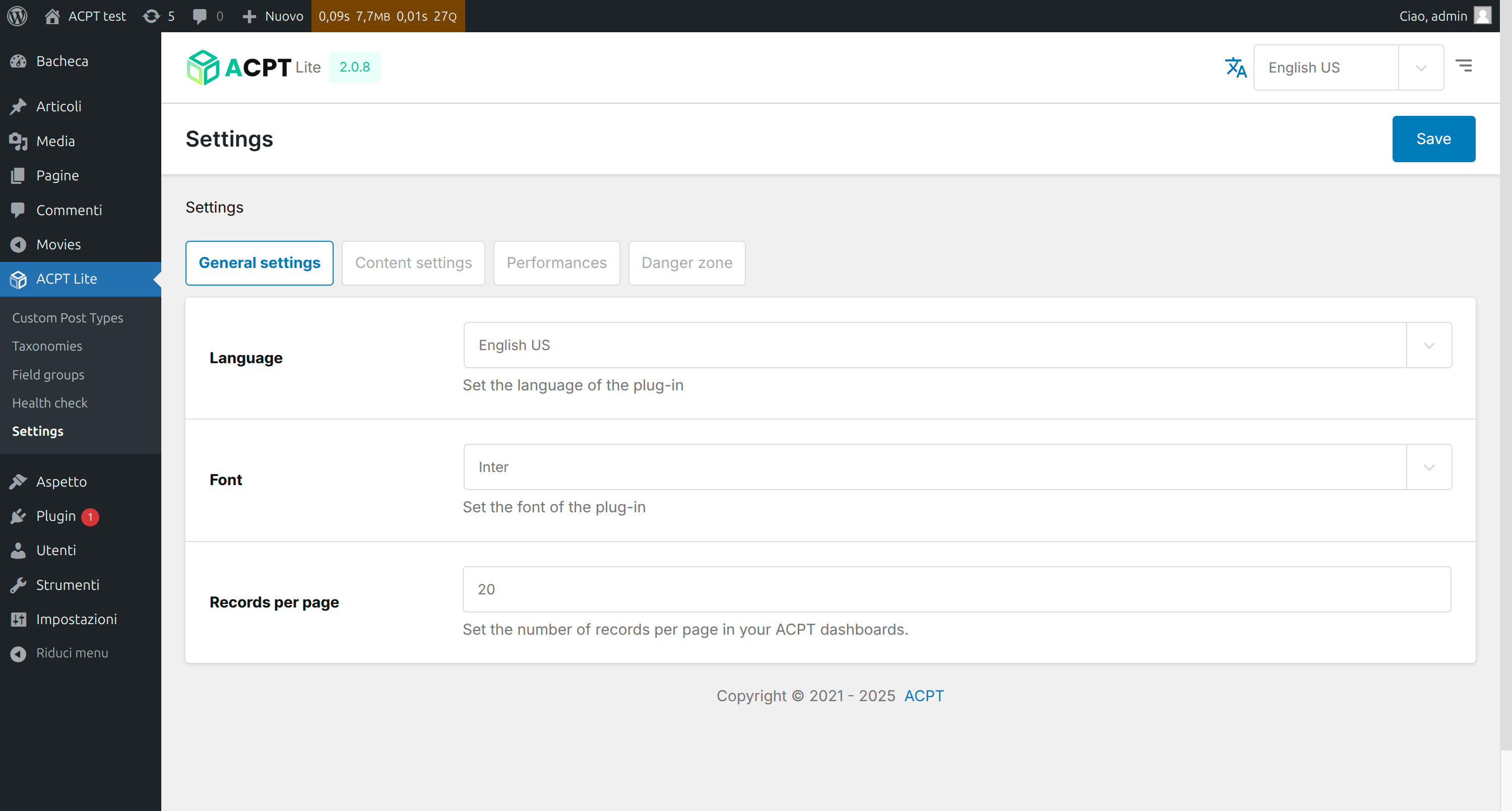Click the 'Records per page' label
The width and height of the screenshot is (1512, 811).
pyautogui.click(x=274, y=602)
